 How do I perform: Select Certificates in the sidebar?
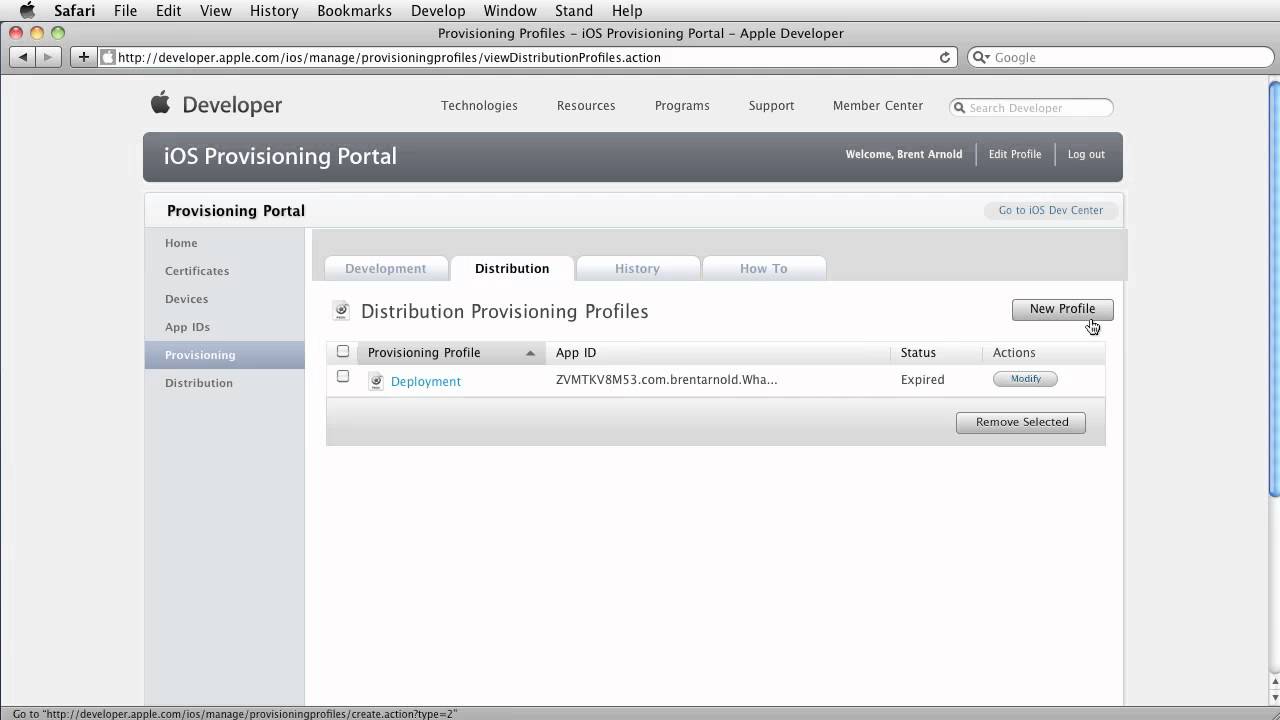click(224, 271)
